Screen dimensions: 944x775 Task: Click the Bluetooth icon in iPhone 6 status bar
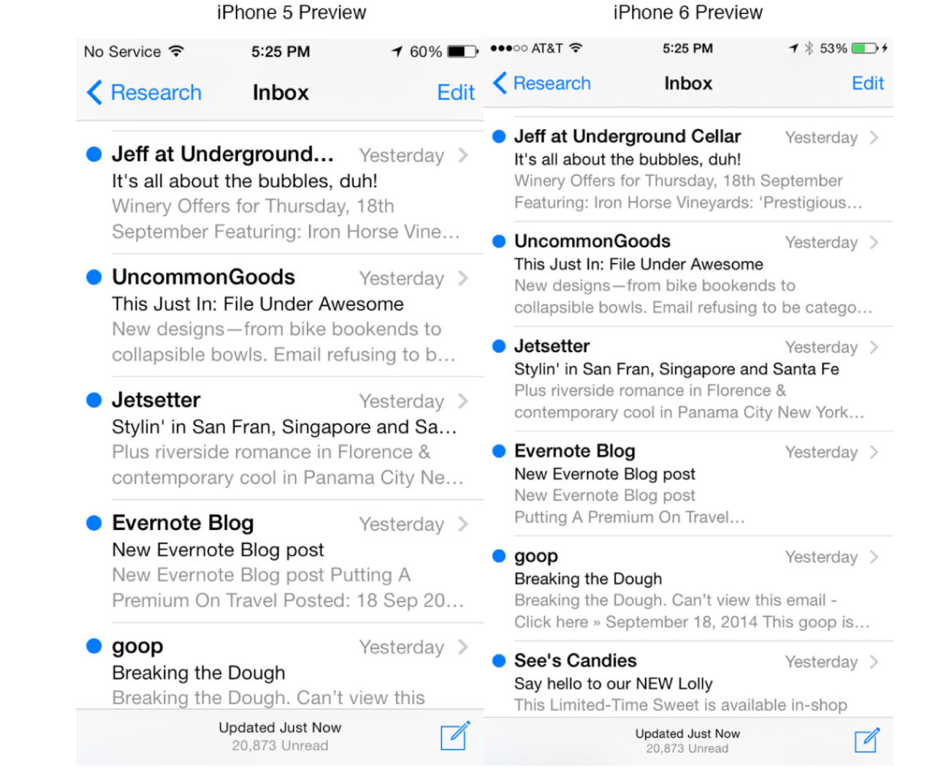pyautogui.click(x=809, y=48)
